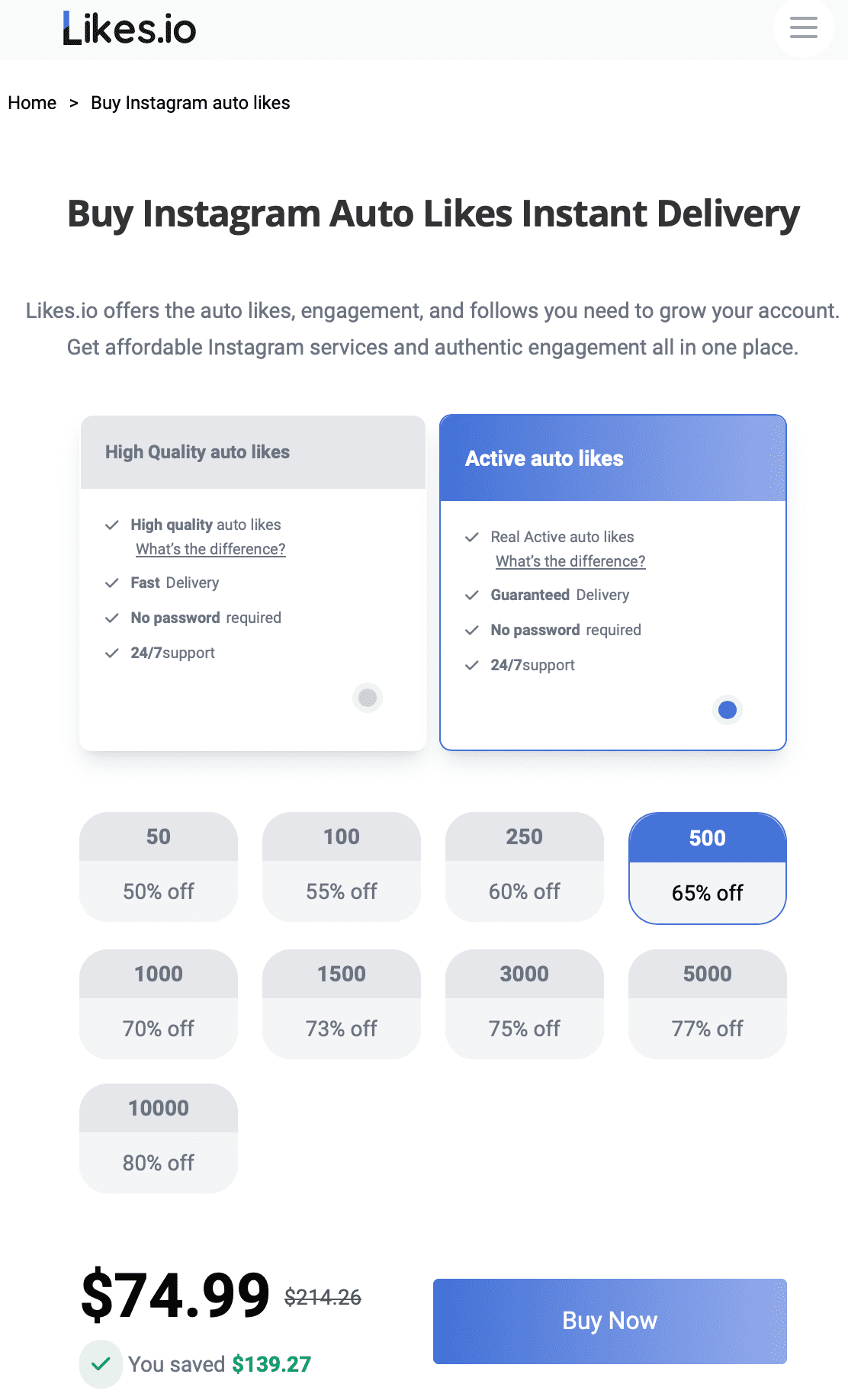848x1400 pixels.
Task: Open Home from the breadcrumb
Action: (32, 102)
